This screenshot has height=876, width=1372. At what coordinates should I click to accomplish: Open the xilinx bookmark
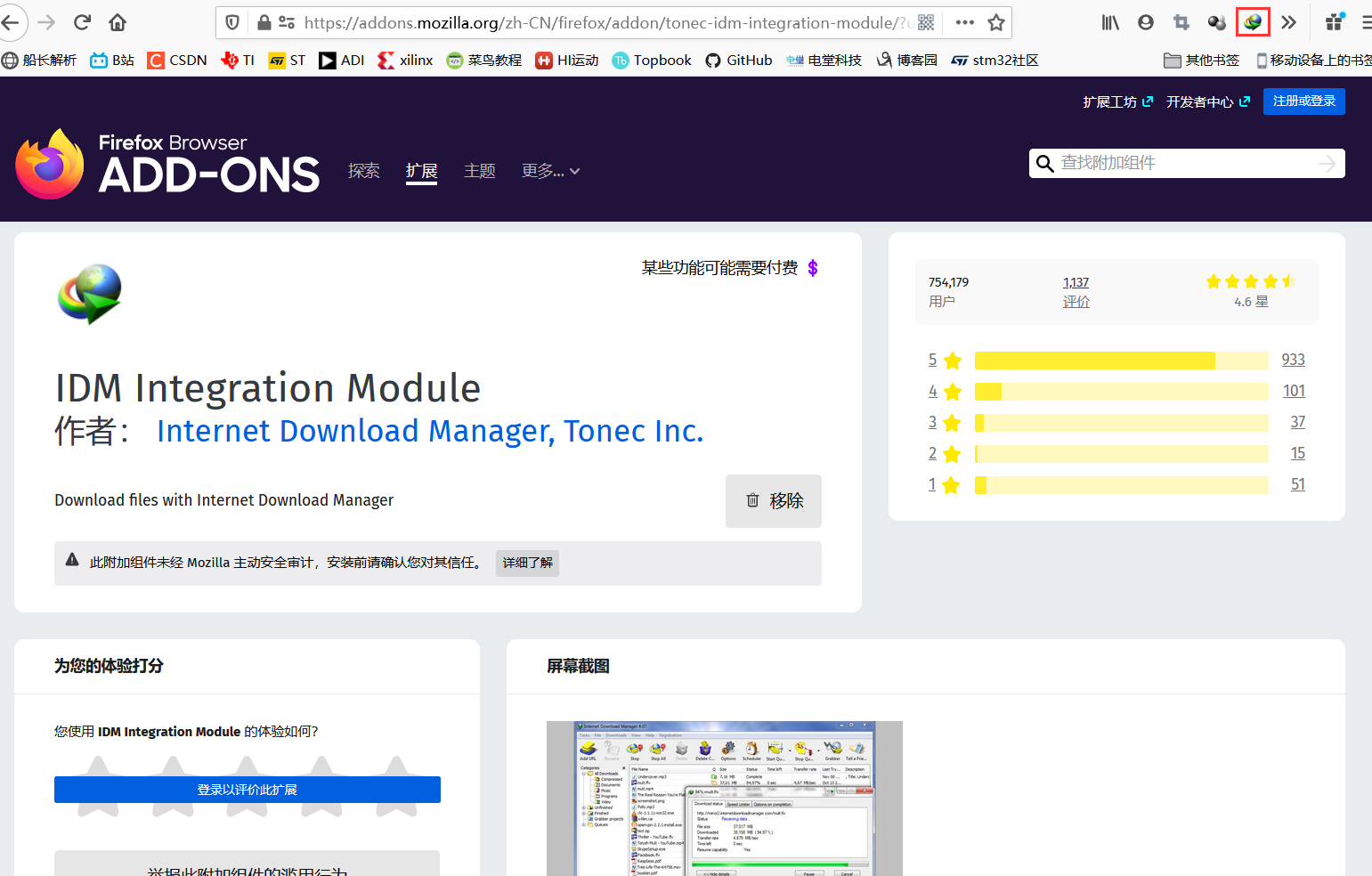(x=405, y=60)
